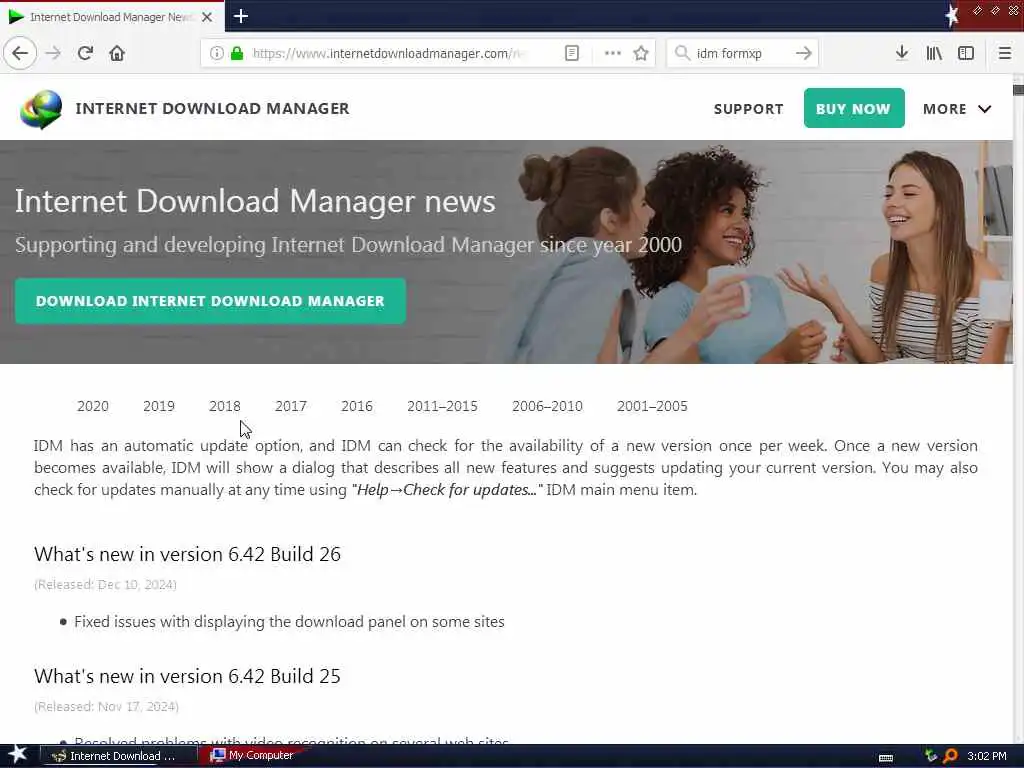
Task: Click heading version 6.42 Build 25
Action: pos(187,677)
